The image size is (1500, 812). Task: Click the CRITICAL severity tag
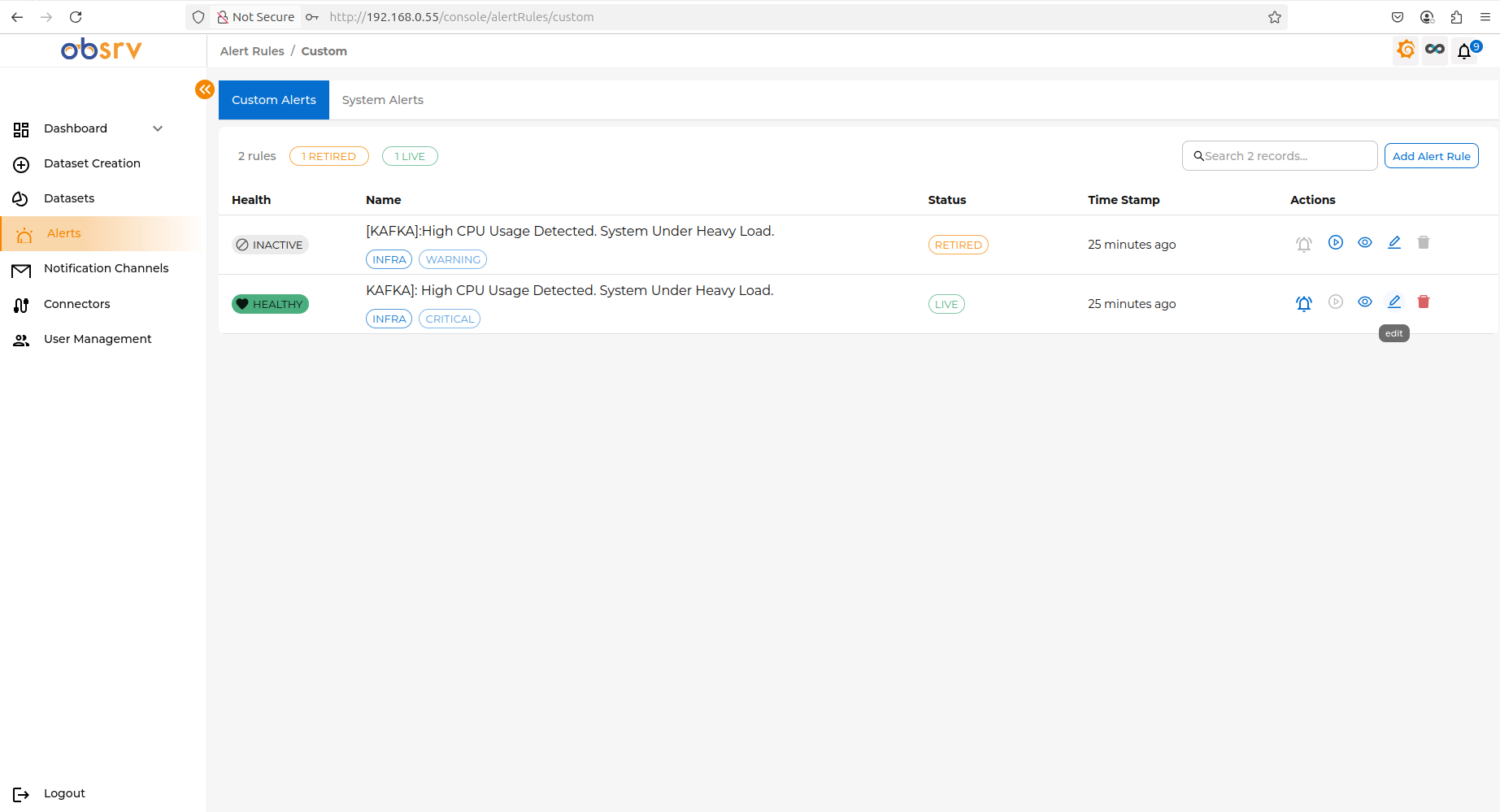450,319
